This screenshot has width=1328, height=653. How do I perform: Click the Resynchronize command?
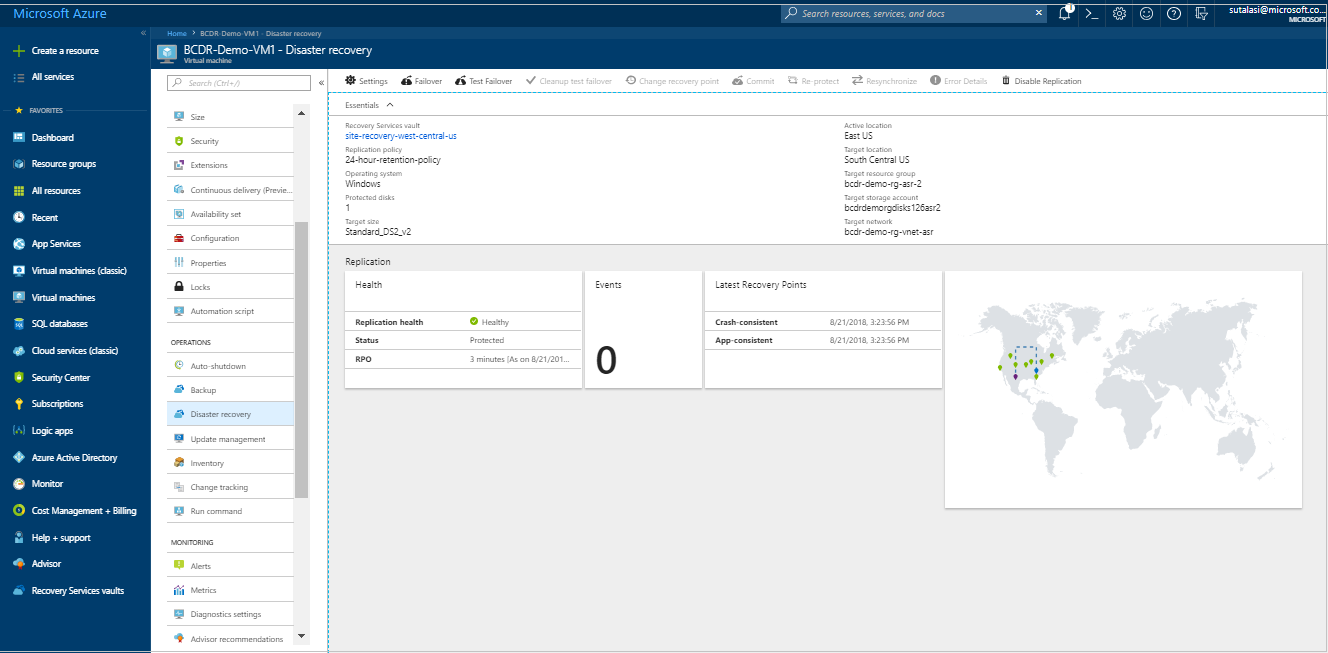pyautogui.click(x=884, y=81)
